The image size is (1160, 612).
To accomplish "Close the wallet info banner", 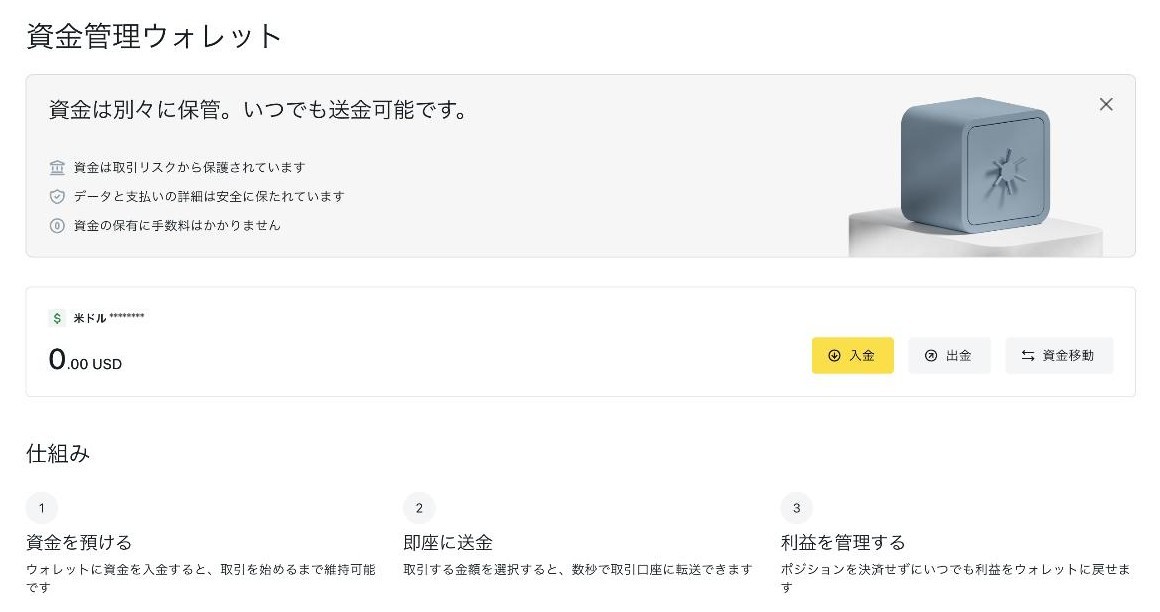I will pos(1105,104).
